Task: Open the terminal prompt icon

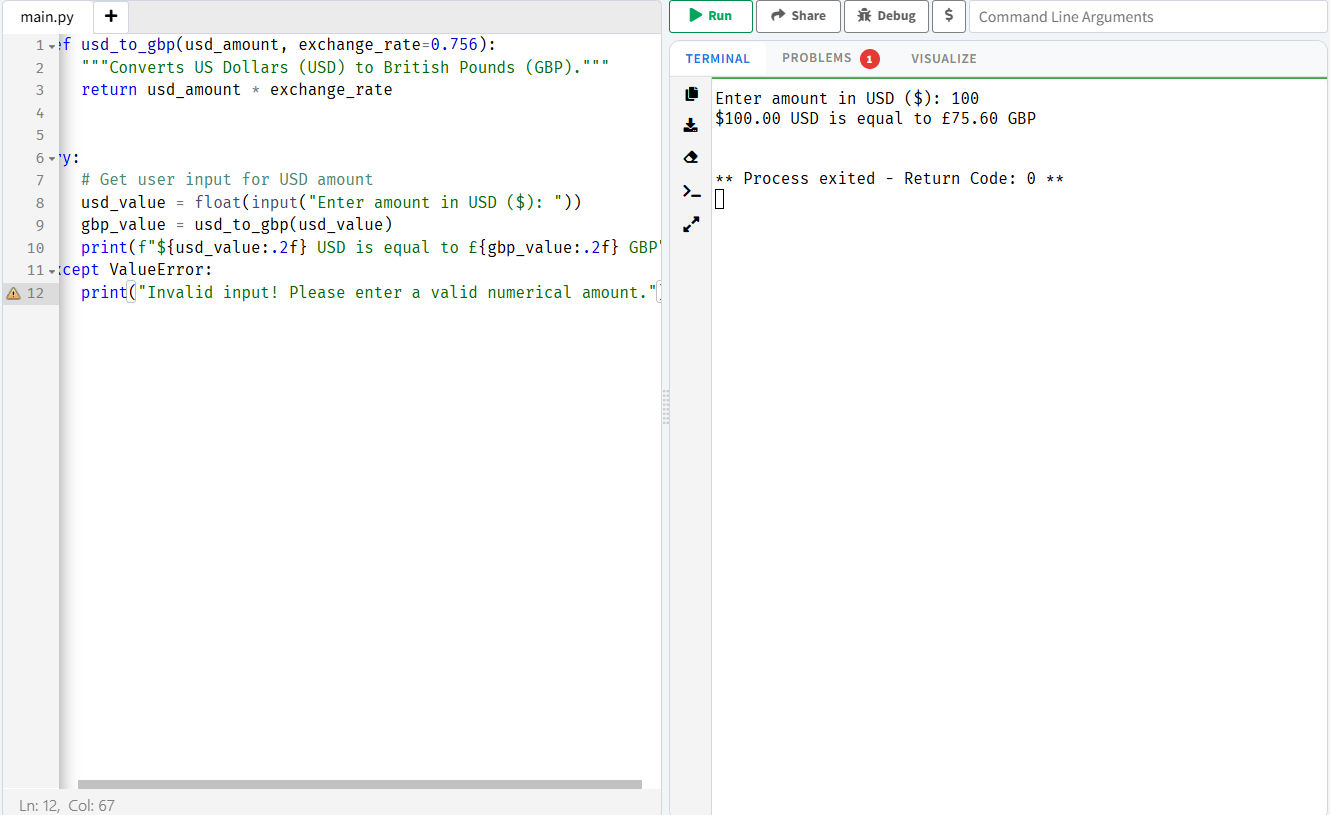Action: point(691,191)
